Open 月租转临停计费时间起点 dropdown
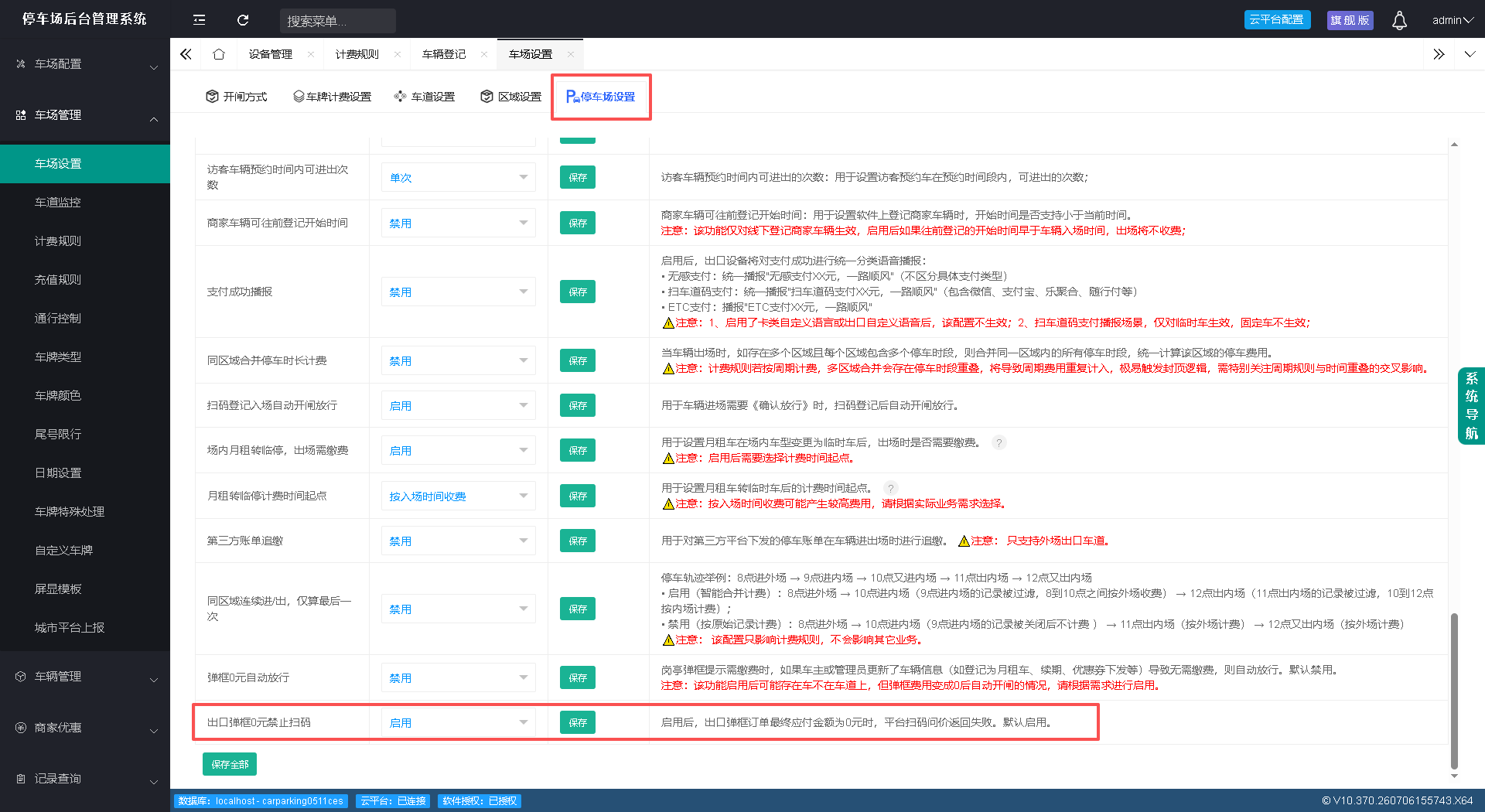The image size is (1485, 812). (458, 496)
